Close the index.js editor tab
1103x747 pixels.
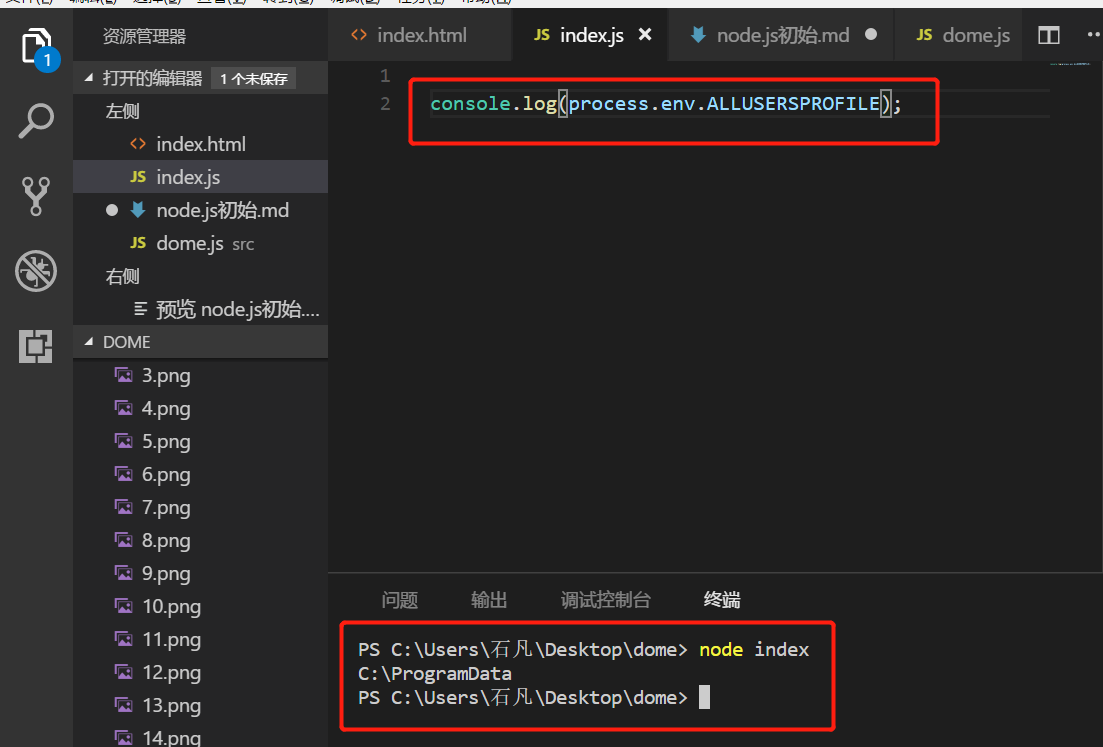[645, 35]
